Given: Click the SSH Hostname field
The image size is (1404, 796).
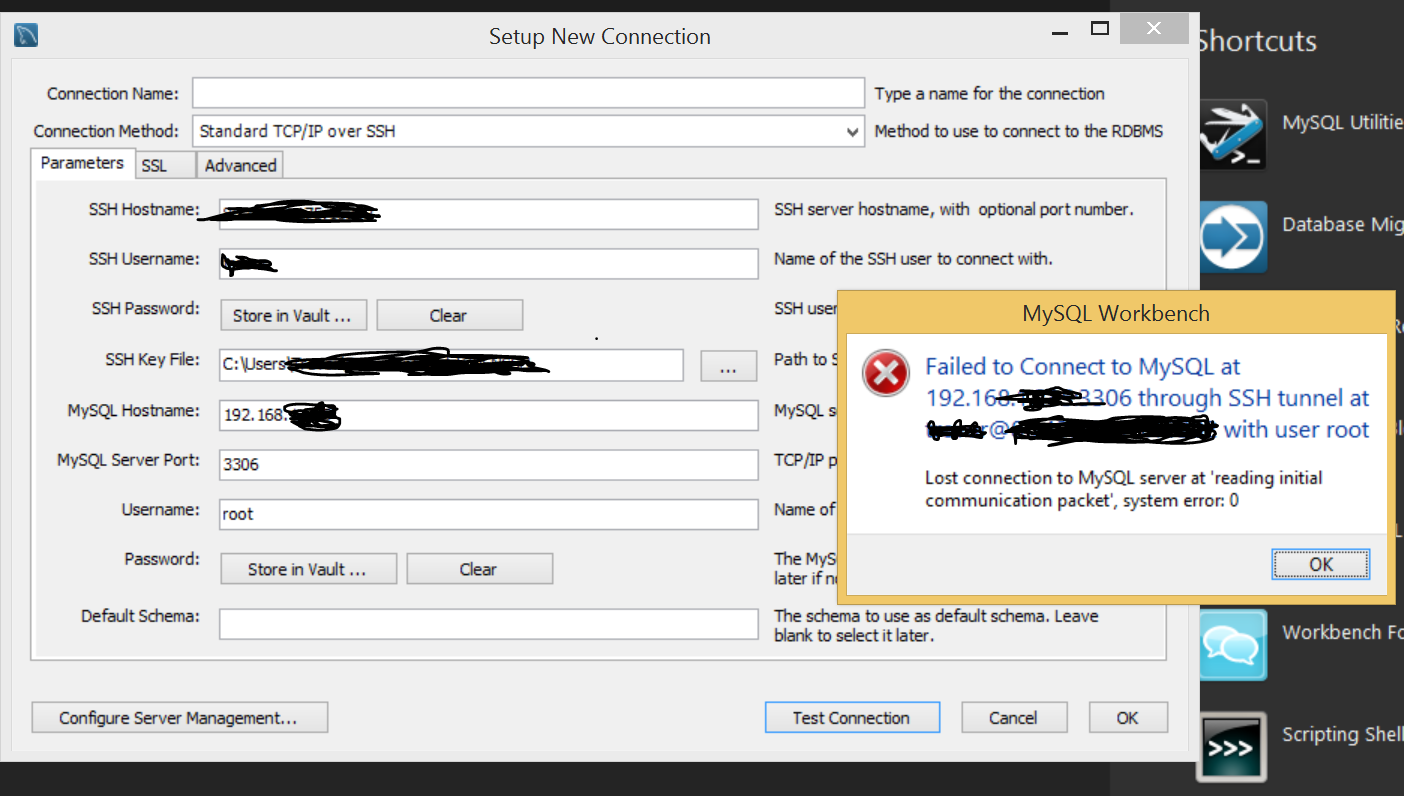Looking at the screenshot, I should [489, 214].
